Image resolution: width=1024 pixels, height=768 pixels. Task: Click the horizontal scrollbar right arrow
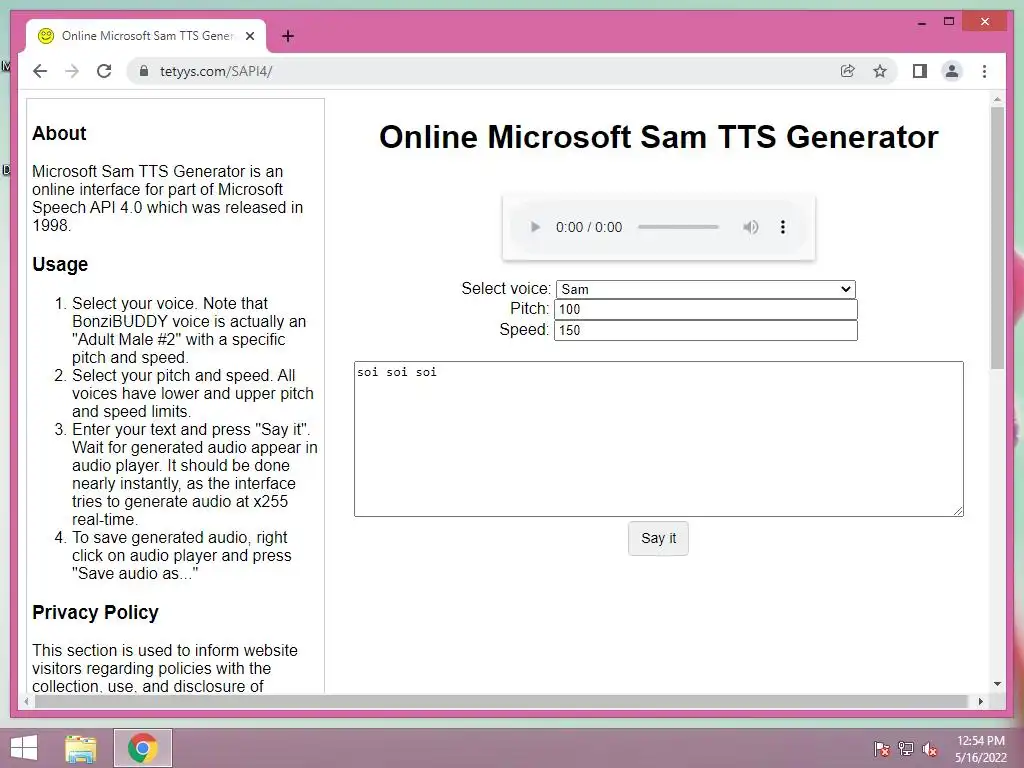pyautogui.click(x=980, y=701)
